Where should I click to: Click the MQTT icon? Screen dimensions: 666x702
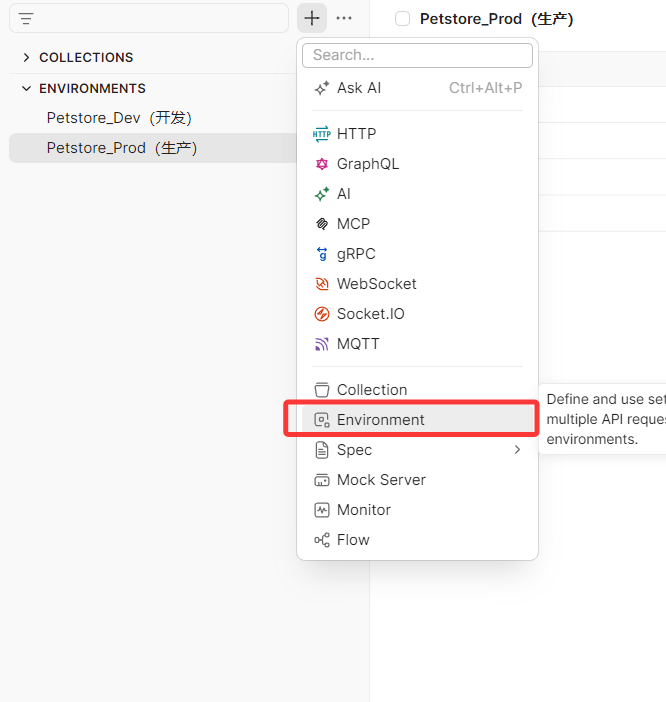(322, 344)
